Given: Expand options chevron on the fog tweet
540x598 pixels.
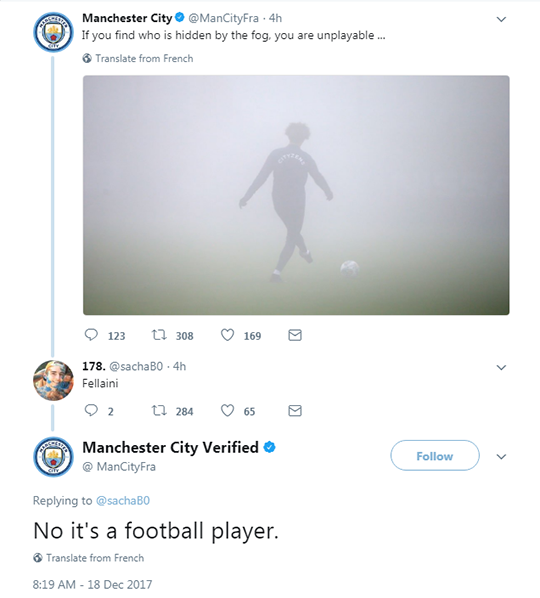Looking at the screenshot, I should coord(501,19).
